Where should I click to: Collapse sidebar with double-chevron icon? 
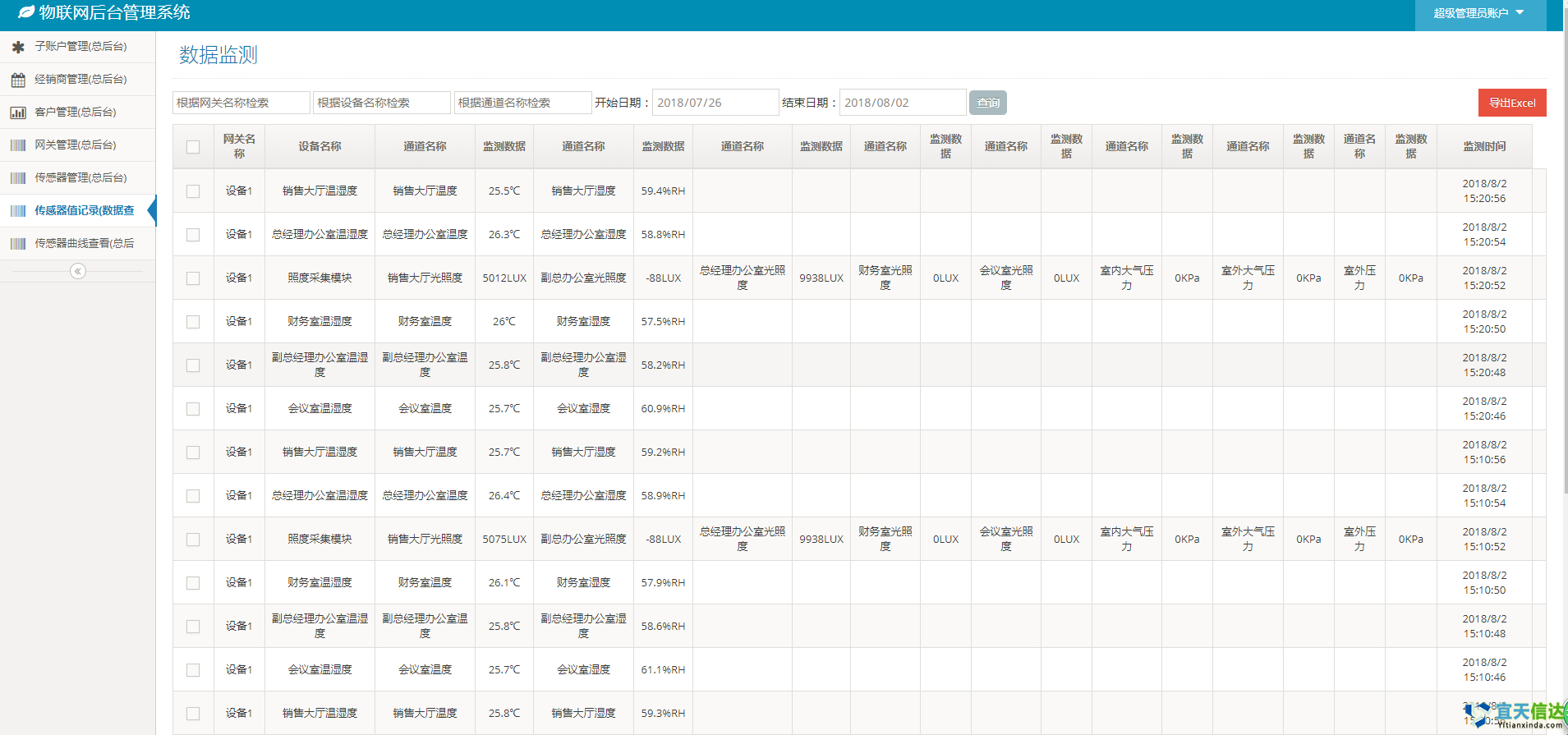click(x=78, y=271)
